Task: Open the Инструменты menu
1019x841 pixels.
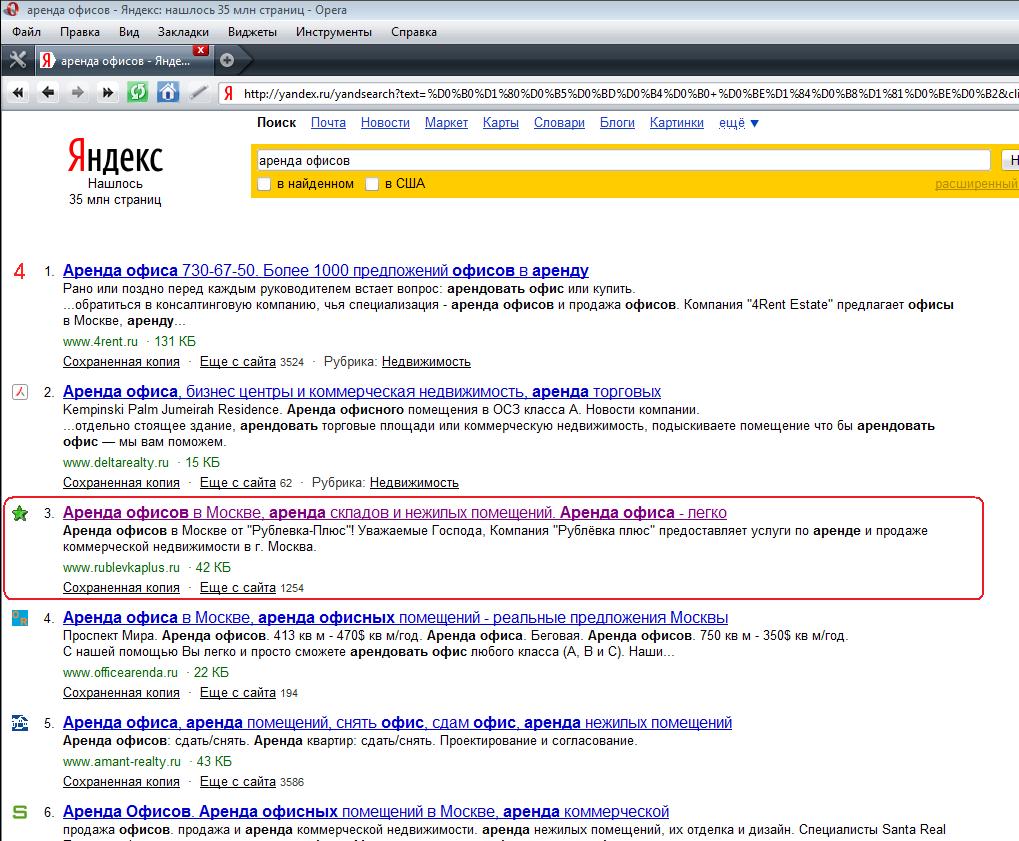Action: [x=334, y=32]
